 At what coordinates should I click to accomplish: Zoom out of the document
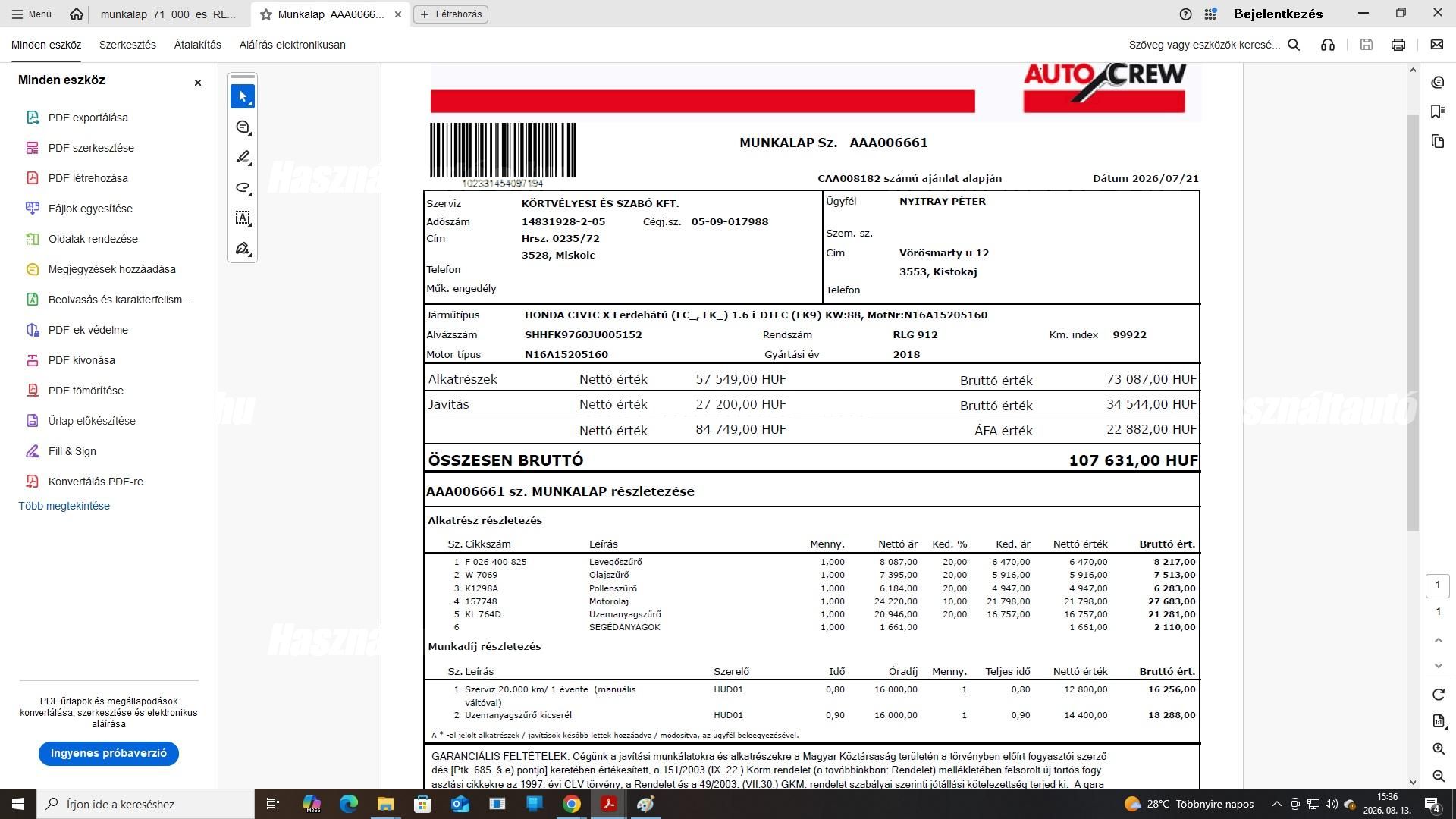click(x=1439, y=776)
